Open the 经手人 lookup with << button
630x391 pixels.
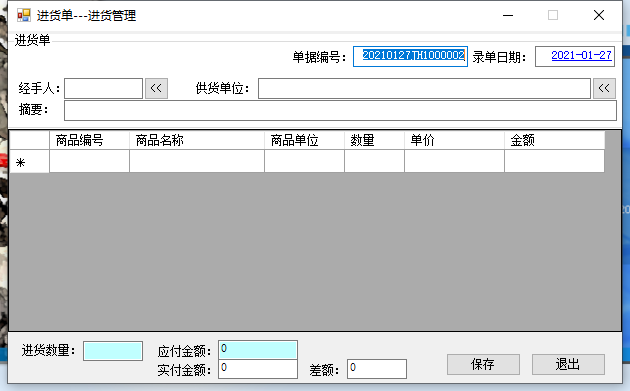point(156,88)
